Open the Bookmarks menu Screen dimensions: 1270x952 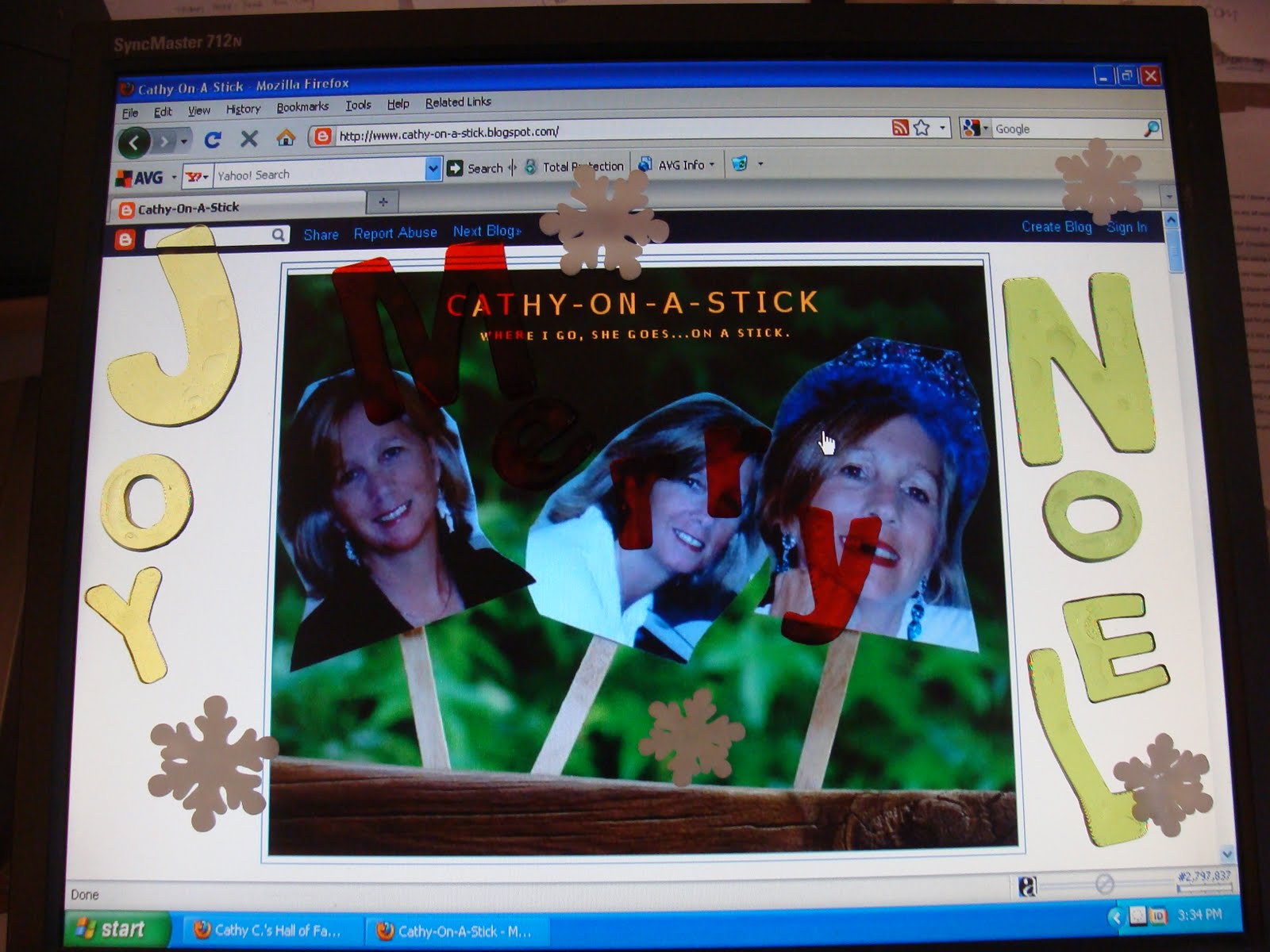pos(302,107)
